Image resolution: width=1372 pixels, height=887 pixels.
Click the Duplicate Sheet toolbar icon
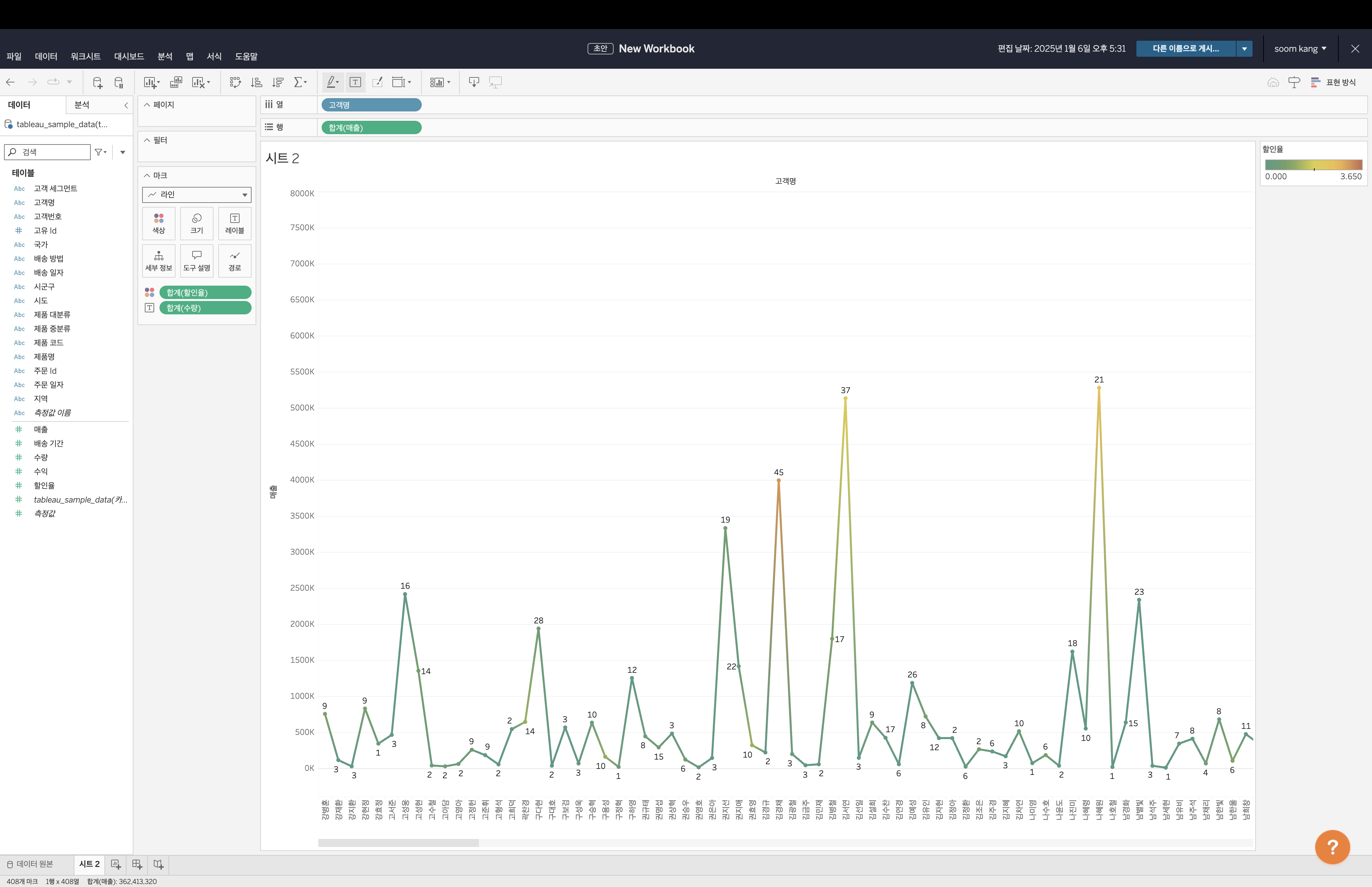(x=176, y=82)
